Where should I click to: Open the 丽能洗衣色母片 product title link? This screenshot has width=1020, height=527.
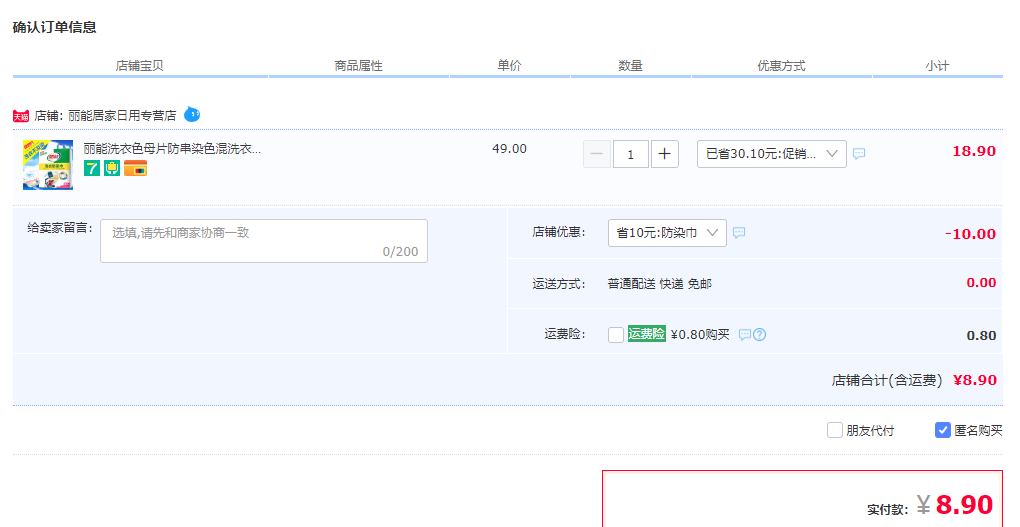[x=172, y=149]
